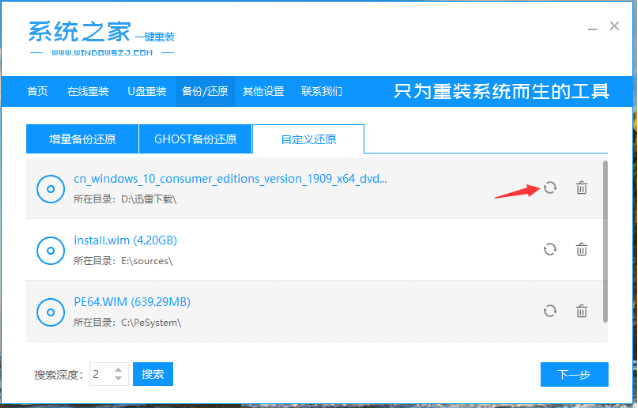The width and height of the screenshot is (638, 408).
Task: Switch to GHOST备份还原 tab
Action: 195,138
